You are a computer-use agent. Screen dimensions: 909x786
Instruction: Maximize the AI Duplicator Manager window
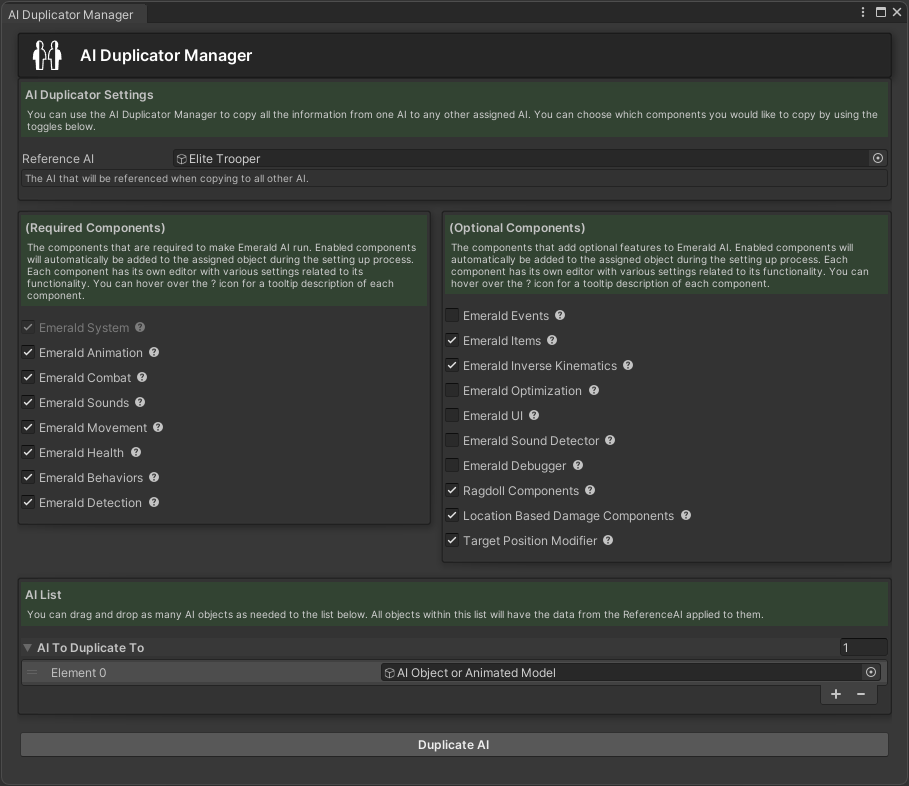(881, 12)
